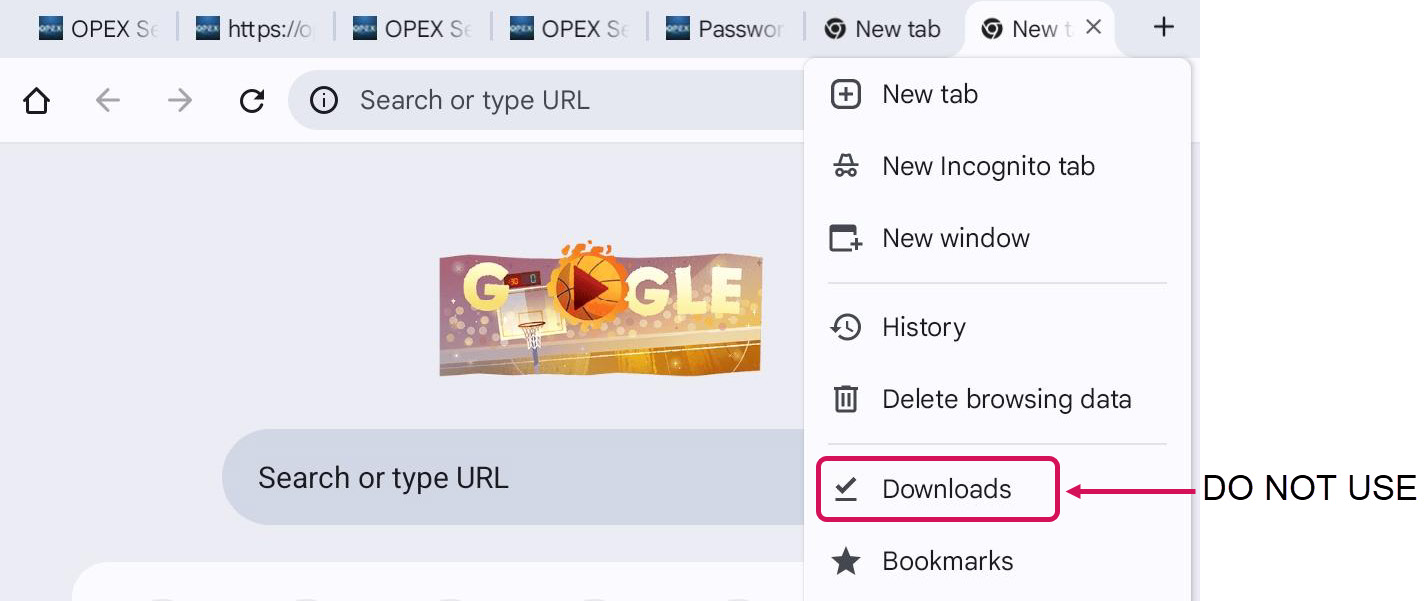Click the History clock icon

[x=846, y=327]
